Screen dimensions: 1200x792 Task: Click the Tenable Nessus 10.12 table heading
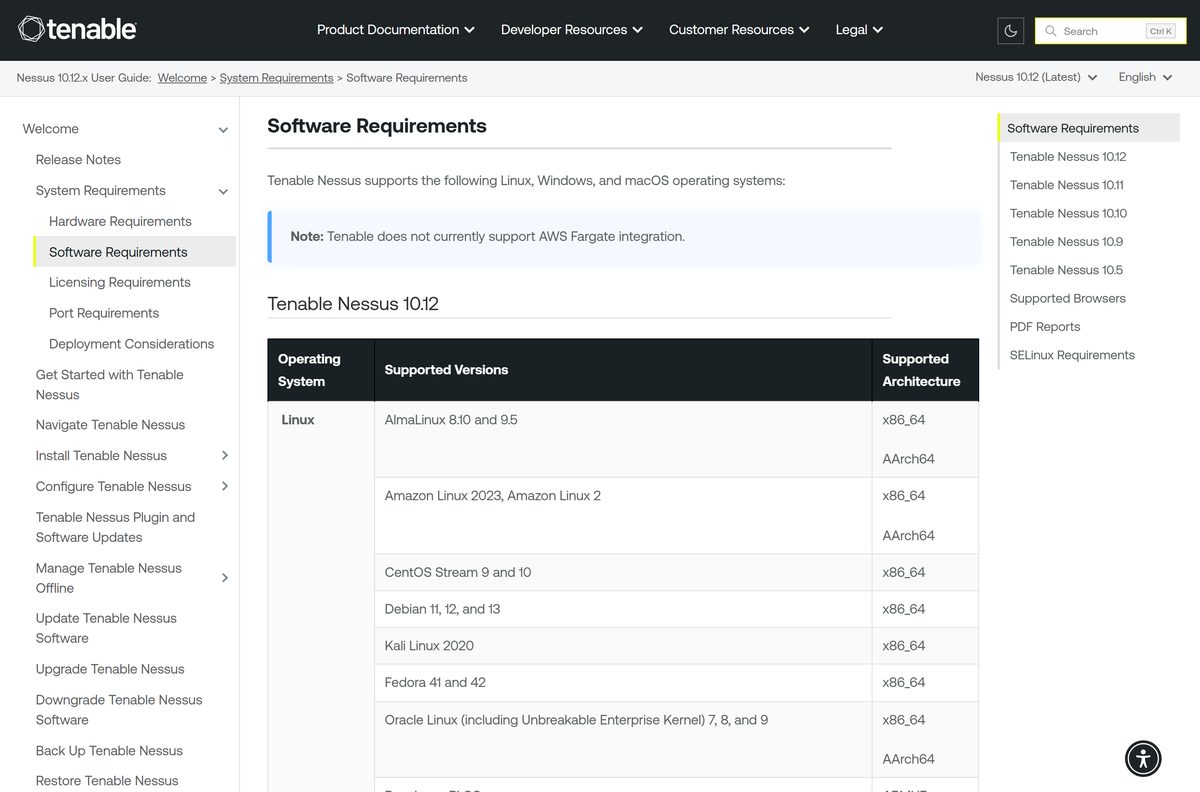(x=353, y=304)
